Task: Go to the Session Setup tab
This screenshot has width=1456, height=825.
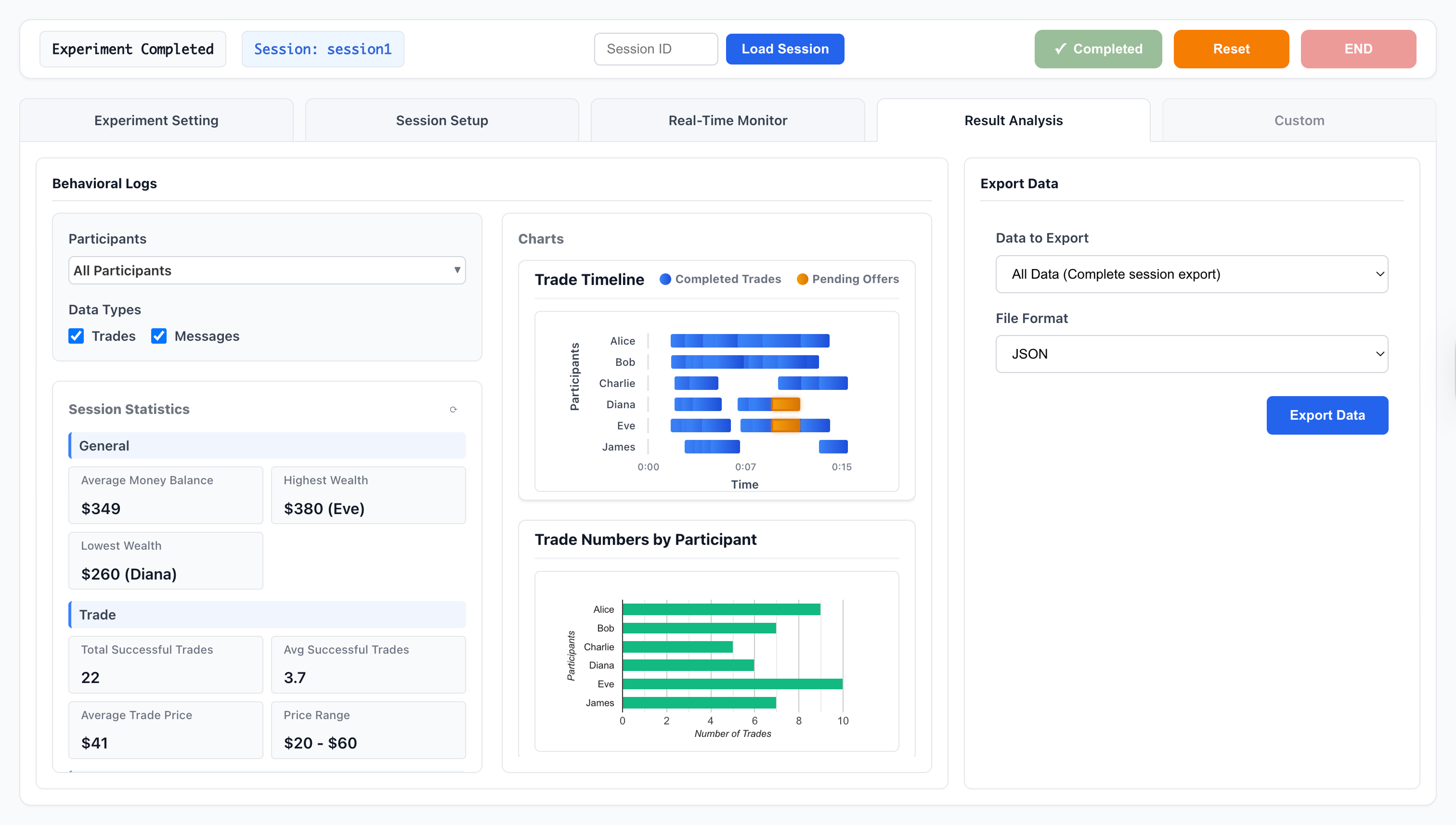Action: pyautogui.click(x=442, y=120)
